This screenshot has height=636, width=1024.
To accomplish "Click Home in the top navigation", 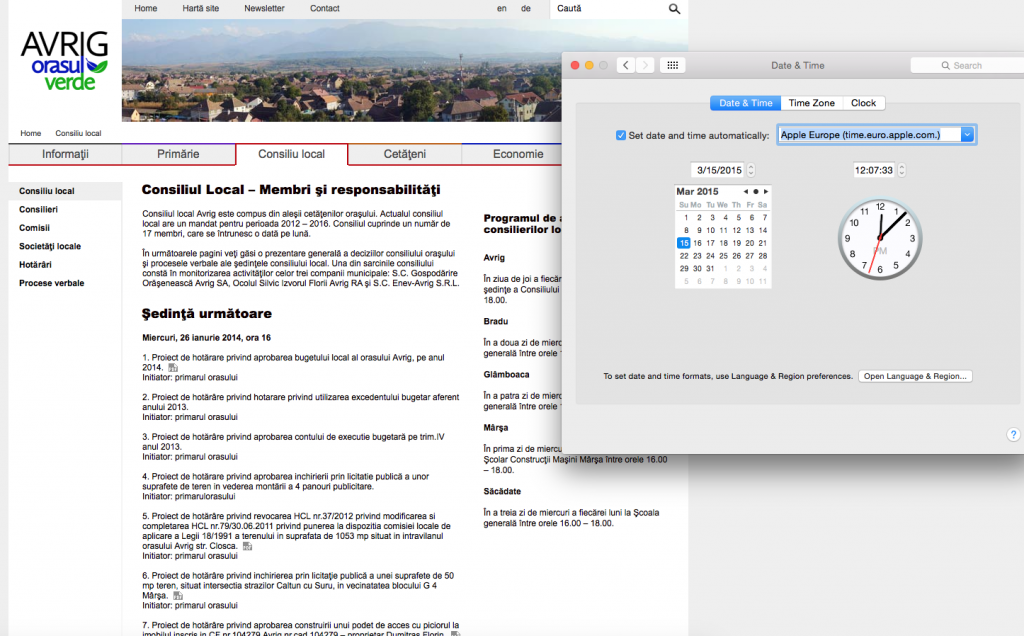I will point(146,8).
